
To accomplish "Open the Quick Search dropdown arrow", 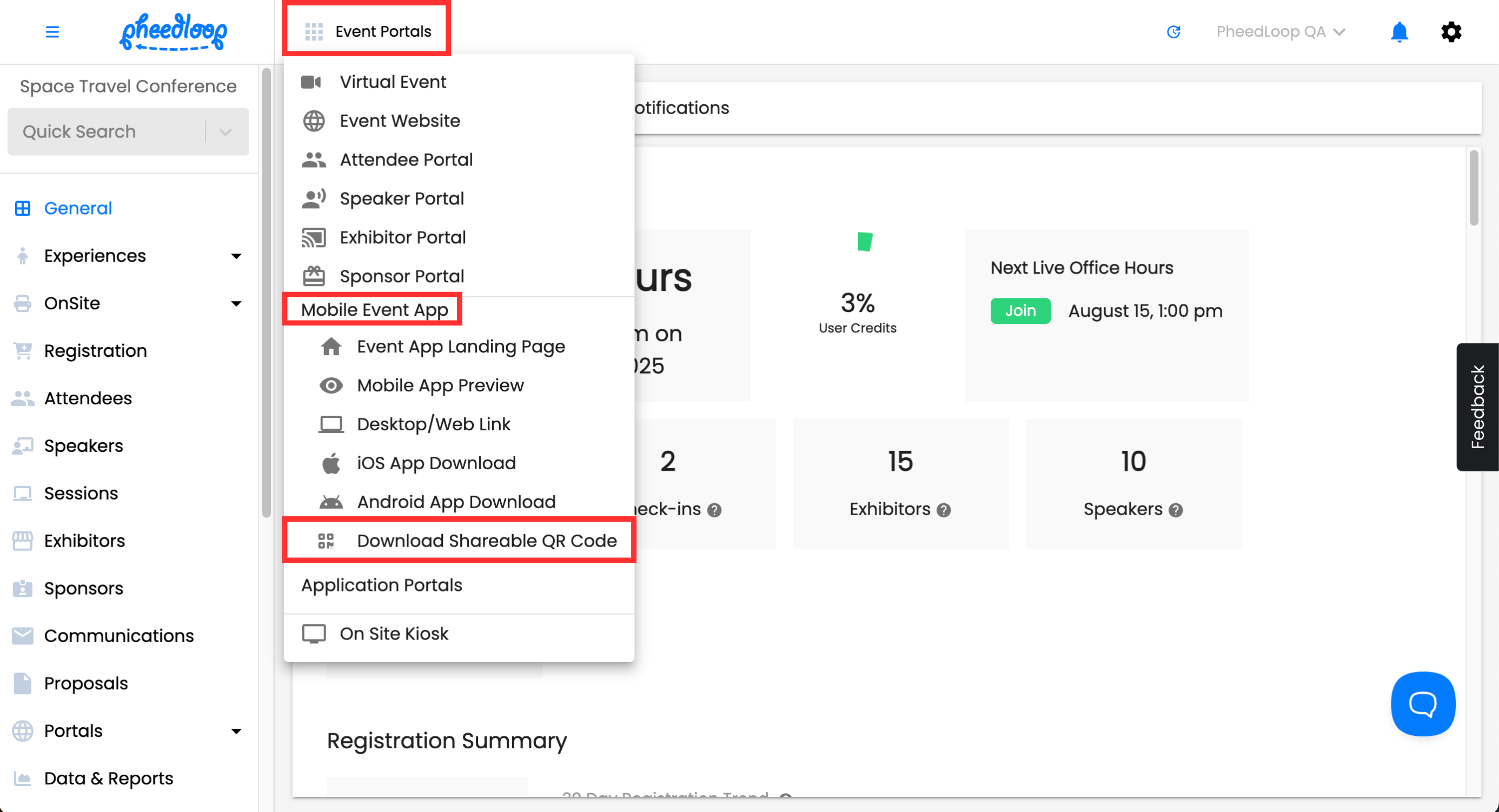I will pos(226,132).
